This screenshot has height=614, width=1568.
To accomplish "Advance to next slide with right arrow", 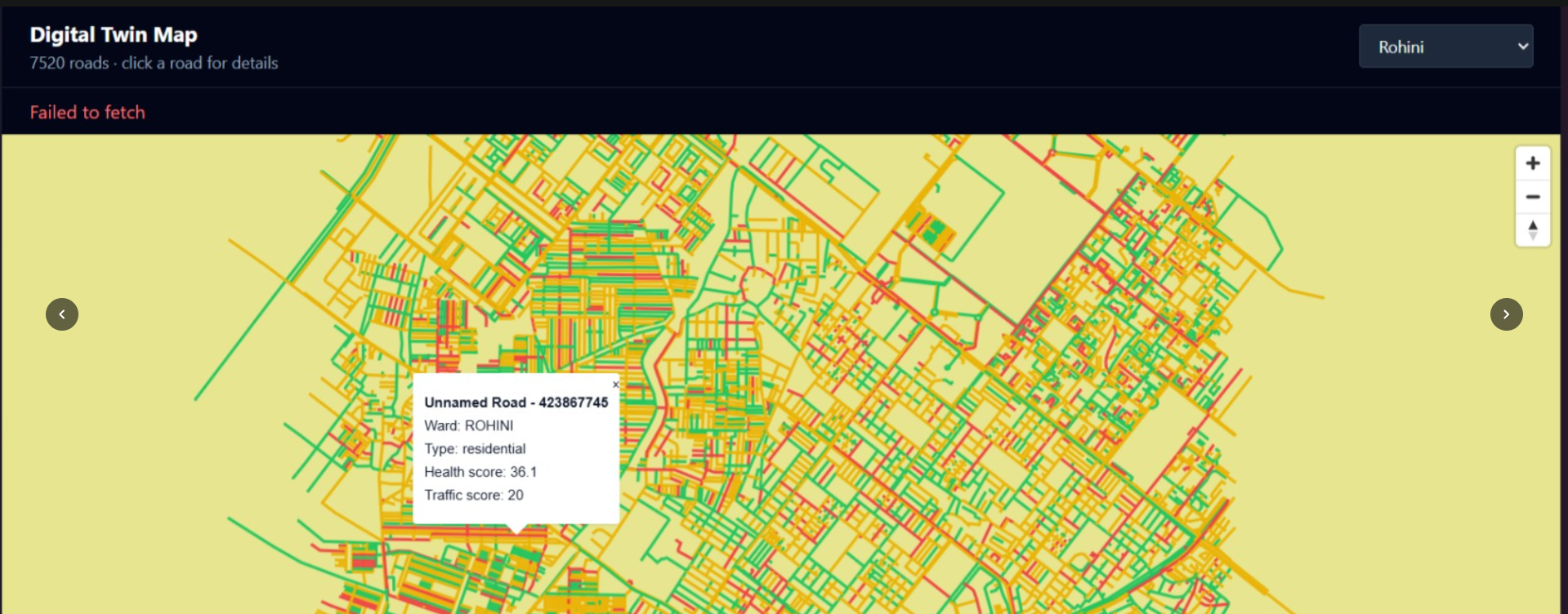I will pos(1506,314).
